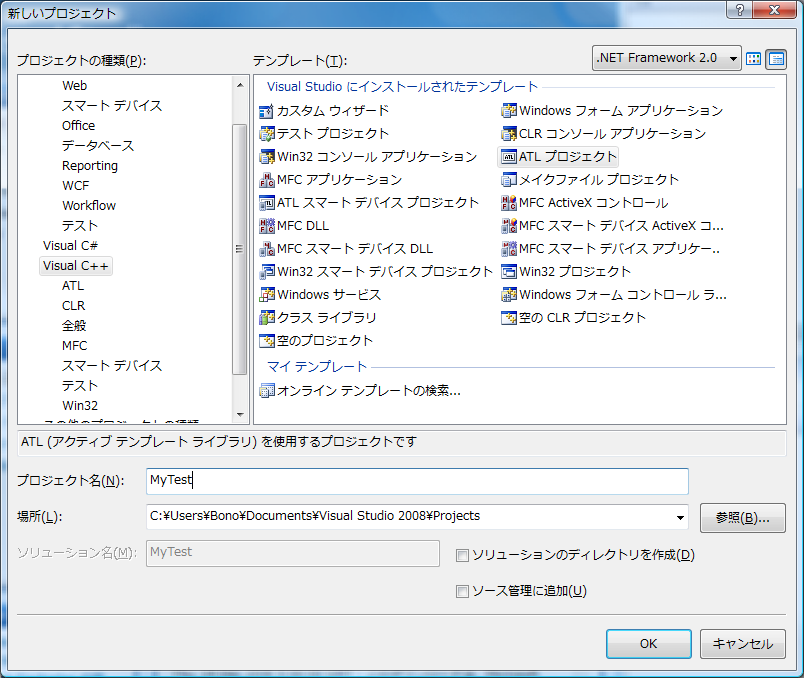Click the キャンセル button
Viewport: 804px width, 678px height.
click(742, 644)
